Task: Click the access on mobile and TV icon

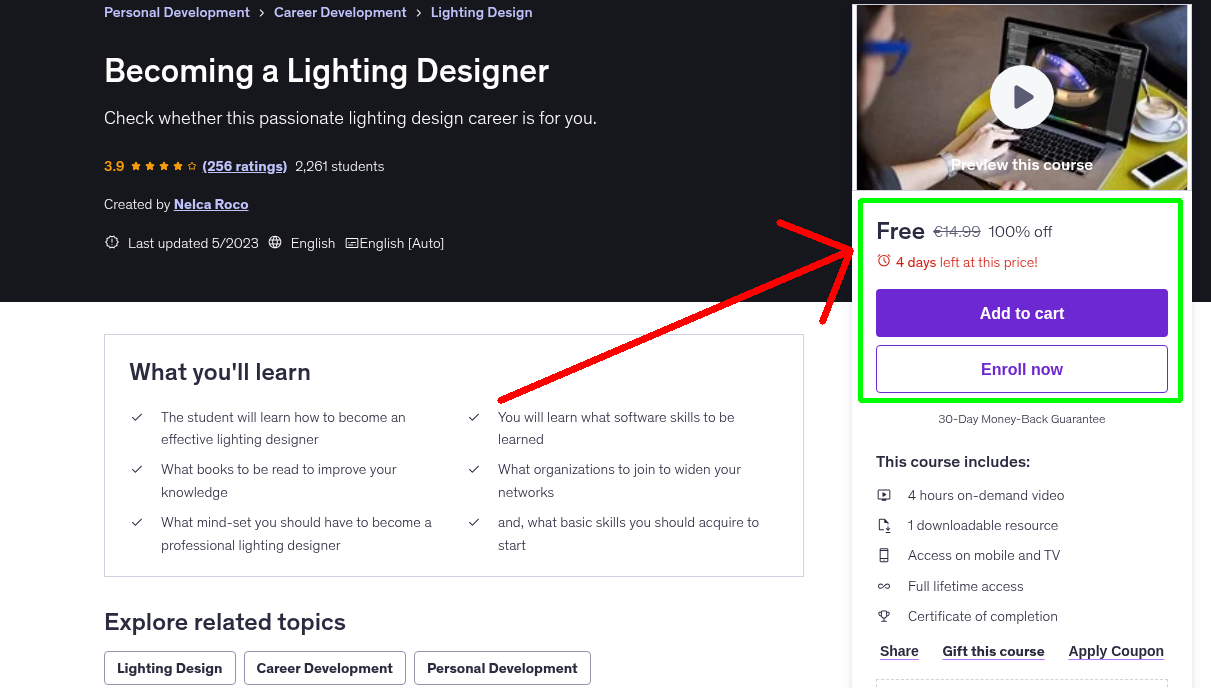Action: pos(884,555)
